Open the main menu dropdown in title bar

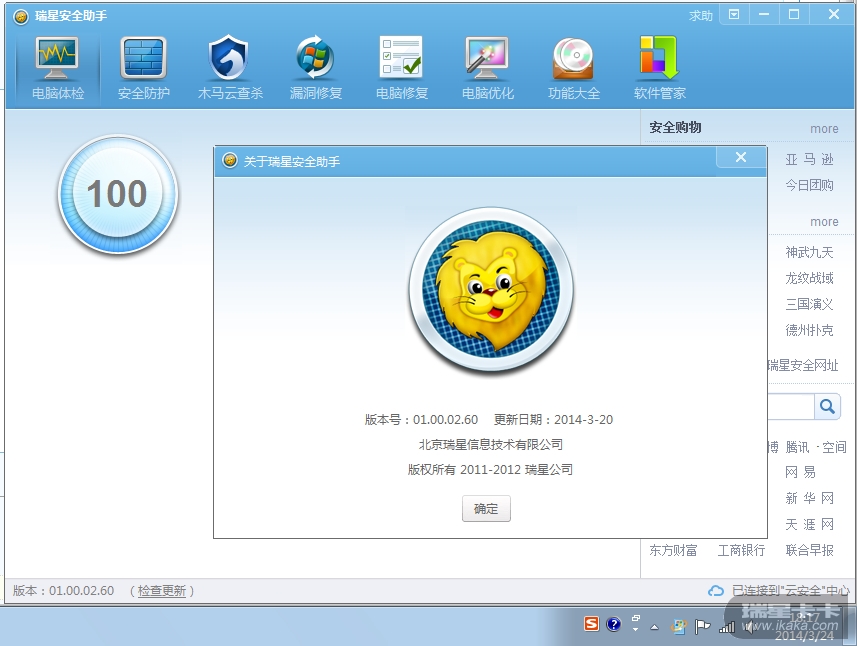[x=734, y=15]
